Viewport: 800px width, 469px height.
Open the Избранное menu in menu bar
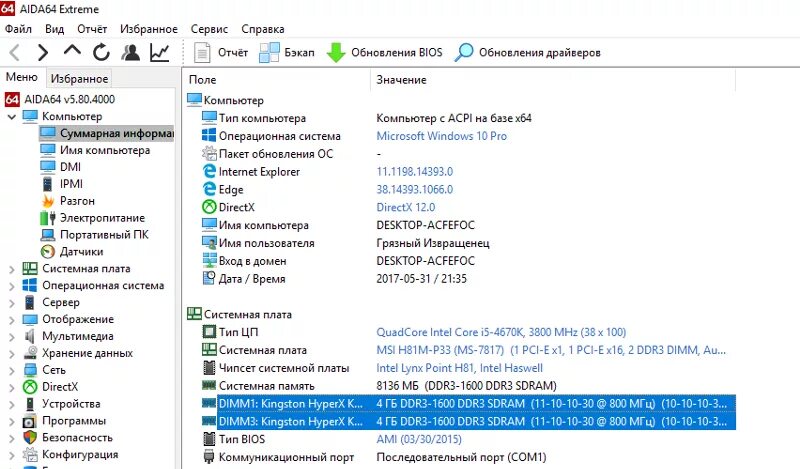click(x=148, y=29)
